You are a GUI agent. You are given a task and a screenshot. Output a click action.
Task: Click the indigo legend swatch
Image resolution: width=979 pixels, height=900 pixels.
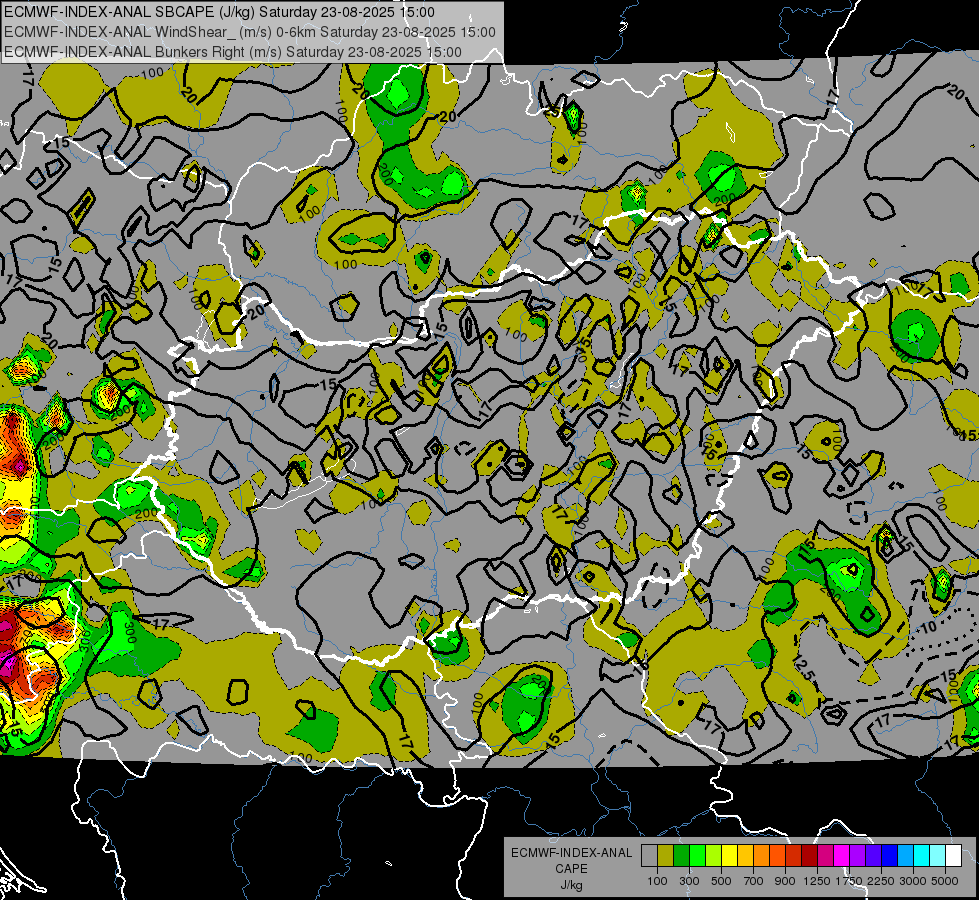coord(873,856)
